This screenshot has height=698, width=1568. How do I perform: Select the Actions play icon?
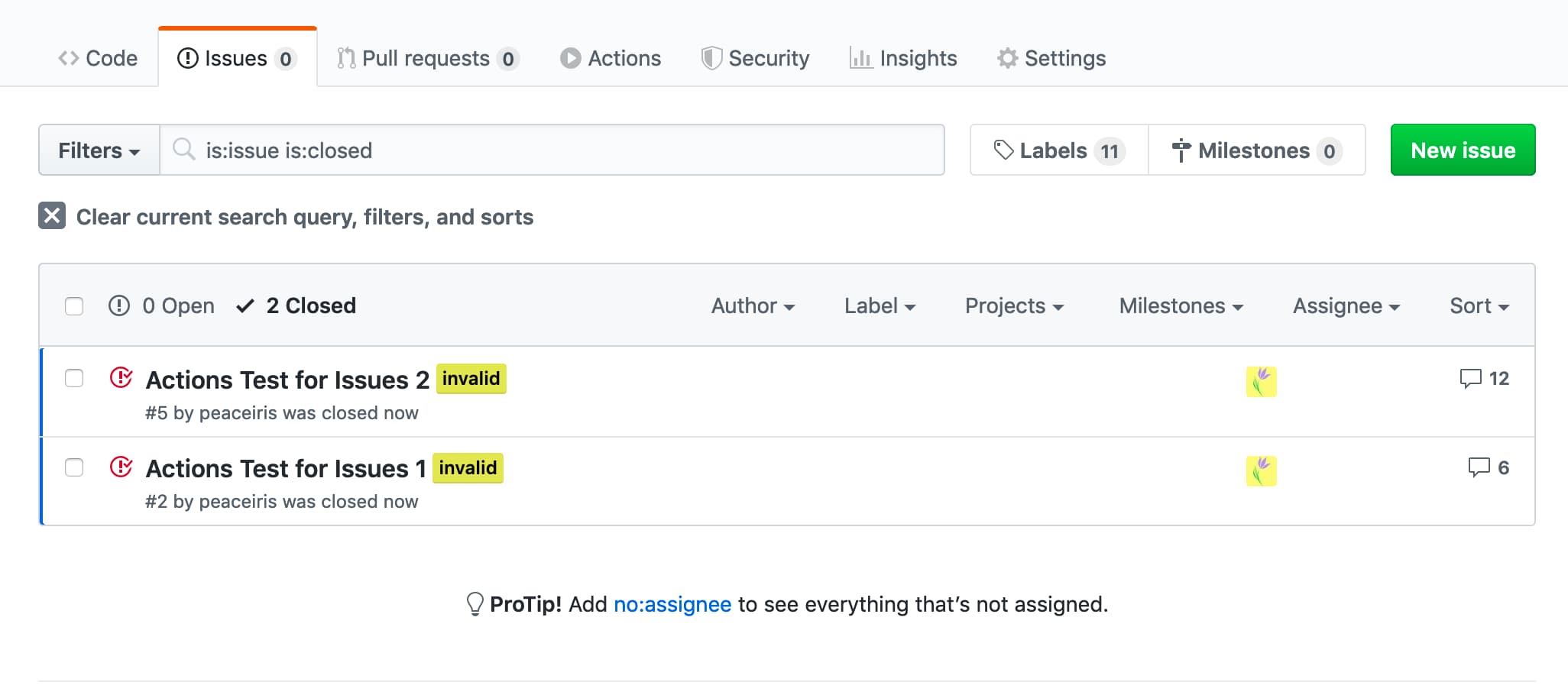coord(569,58)
